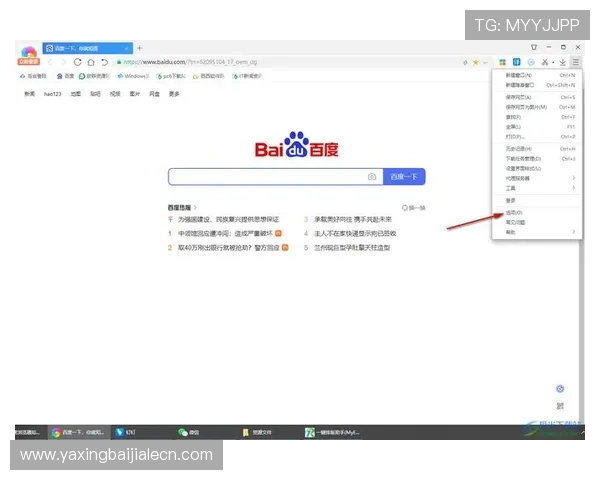Open the colorful grid apps extension icon
This screenshot has height=480, width=600.
502,62
